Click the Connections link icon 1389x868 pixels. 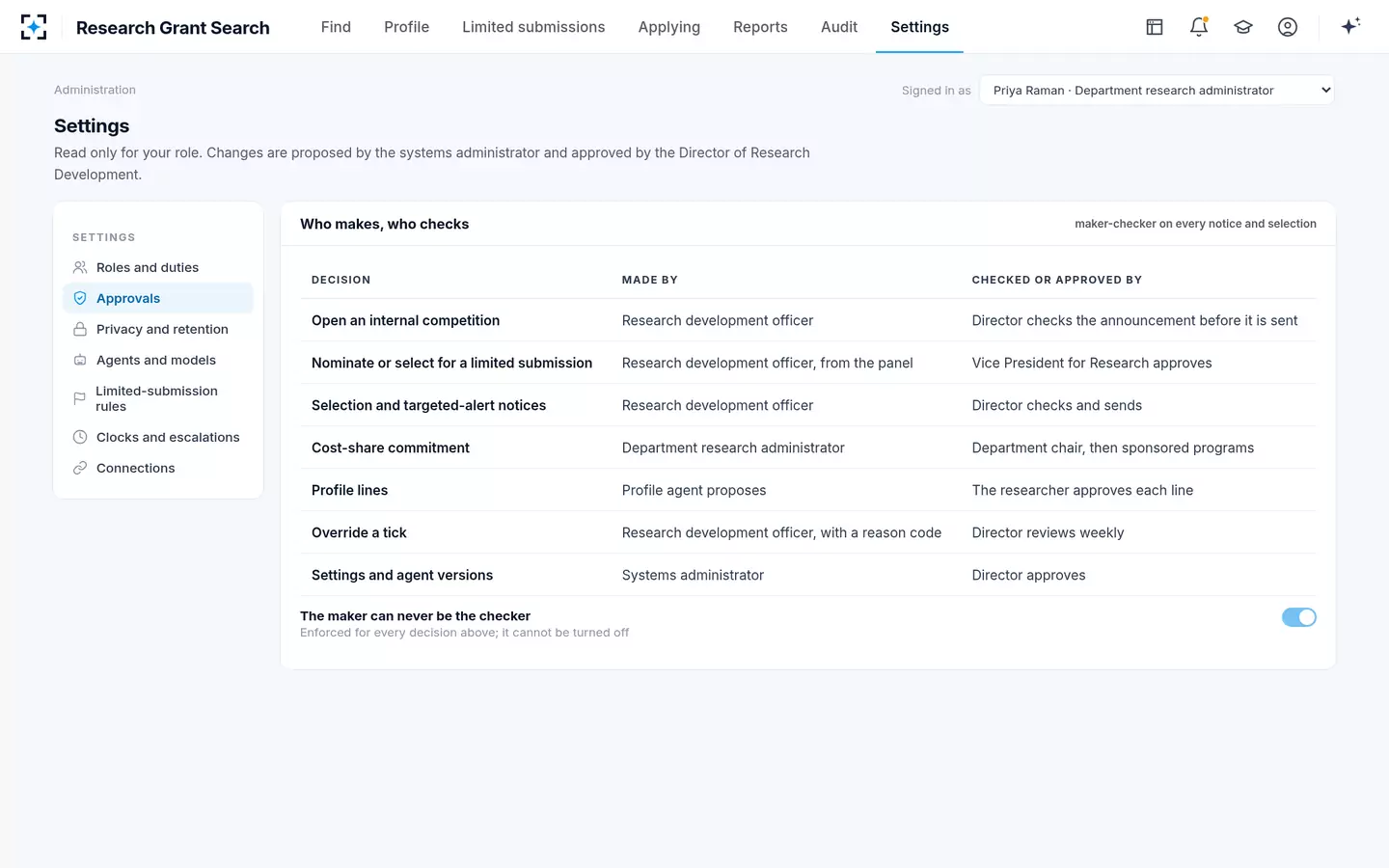click(80, 468)
